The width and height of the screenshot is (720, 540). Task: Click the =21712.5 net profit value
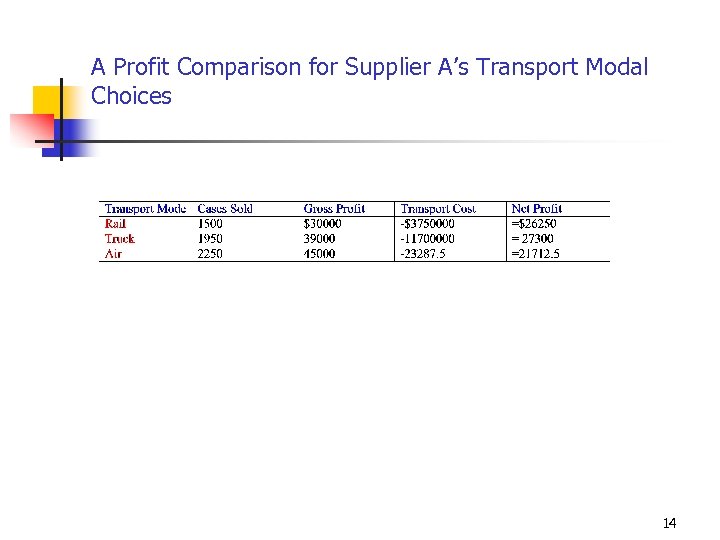pos(535,254)
